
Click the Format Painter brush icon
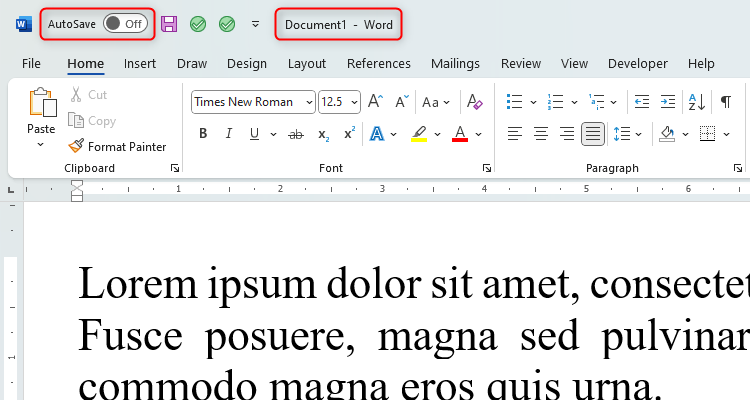pyautogui.click(x=76, y=146)
